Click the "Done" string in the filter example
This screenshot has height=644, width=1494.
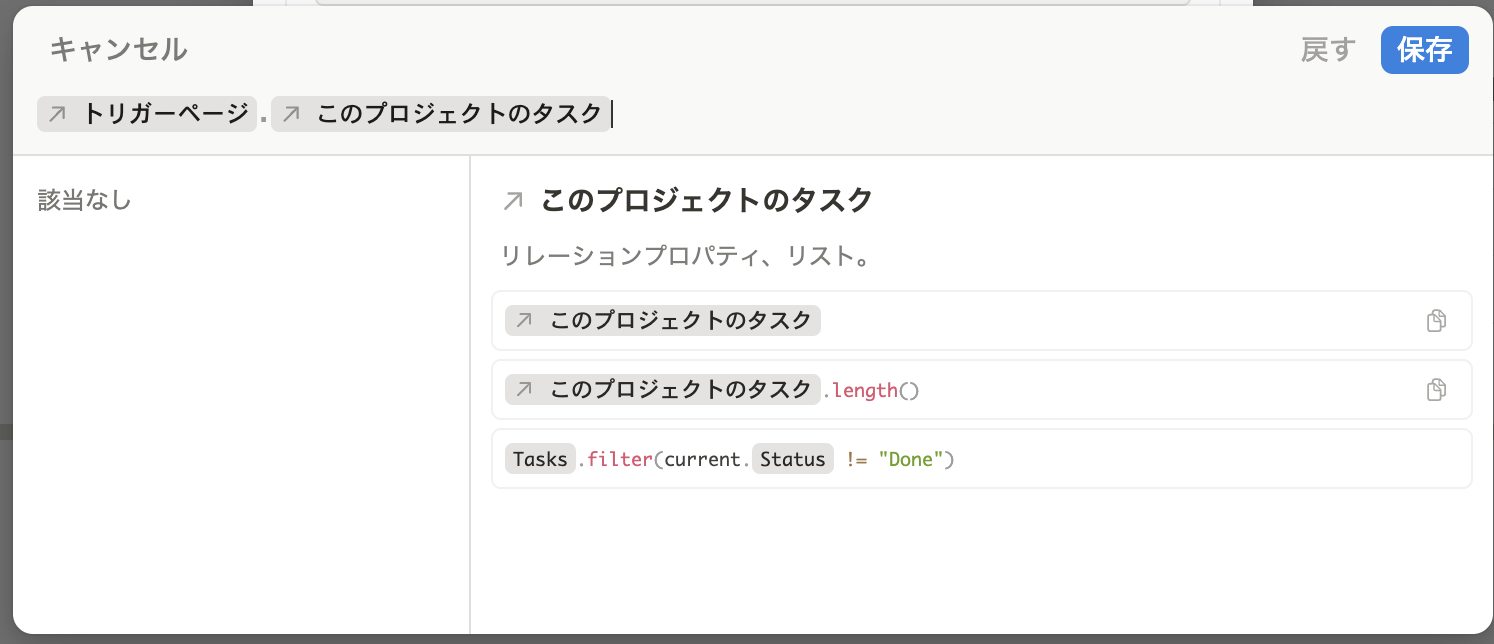pos(911,459)
